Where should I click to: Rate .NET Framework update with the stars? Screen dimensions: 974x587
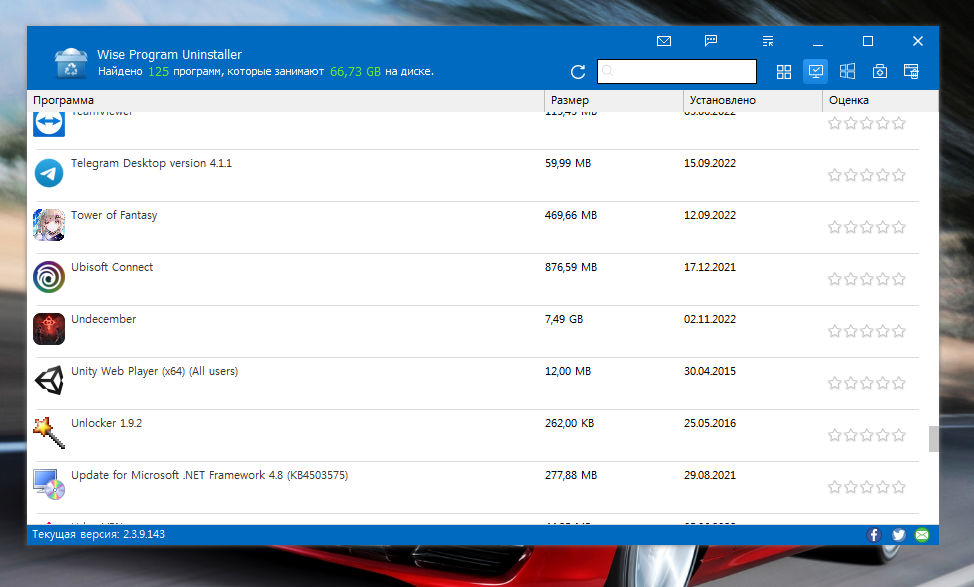coord(867,487)
